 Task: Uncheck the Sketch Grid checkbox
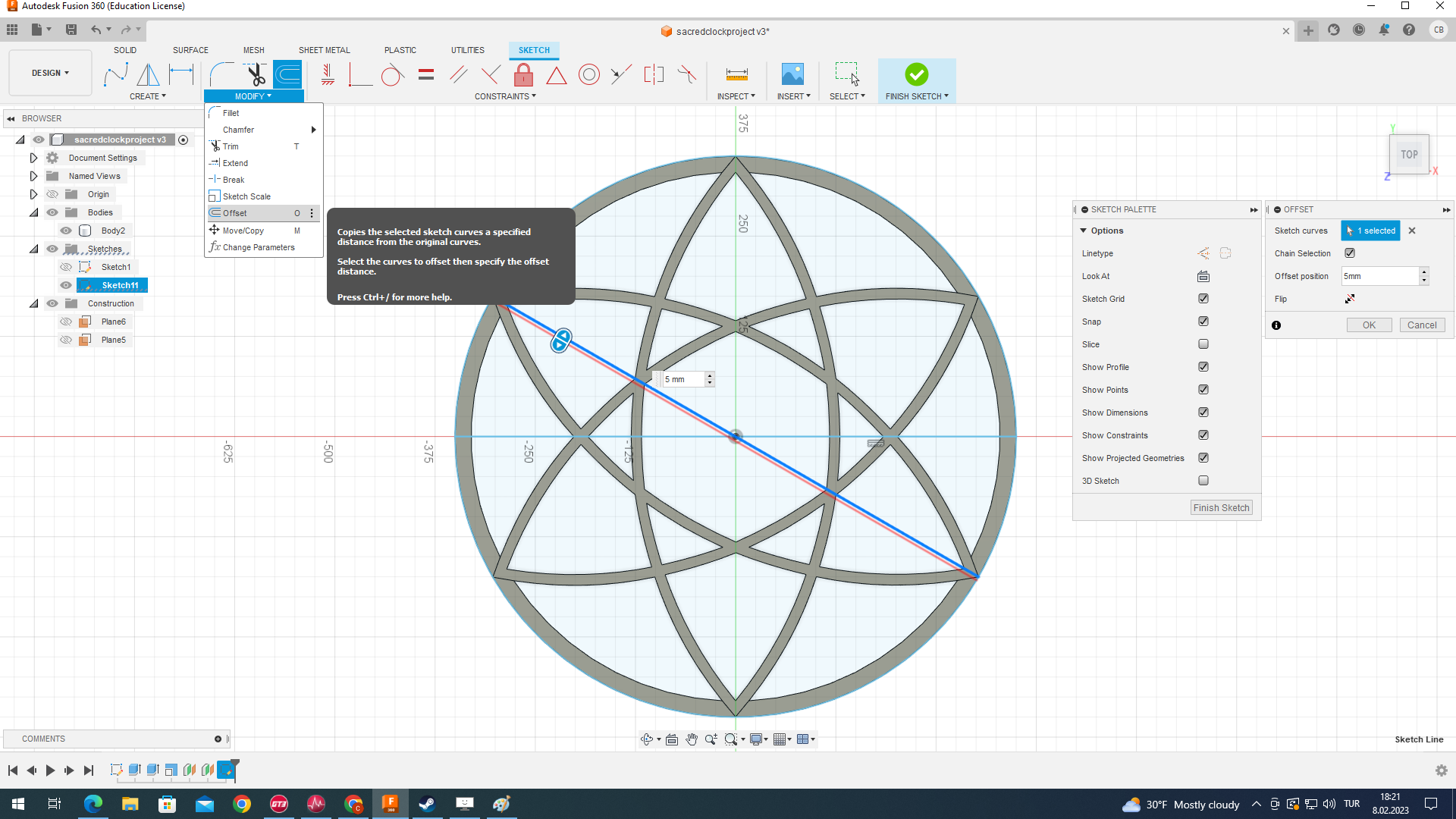pos(1203,299)
